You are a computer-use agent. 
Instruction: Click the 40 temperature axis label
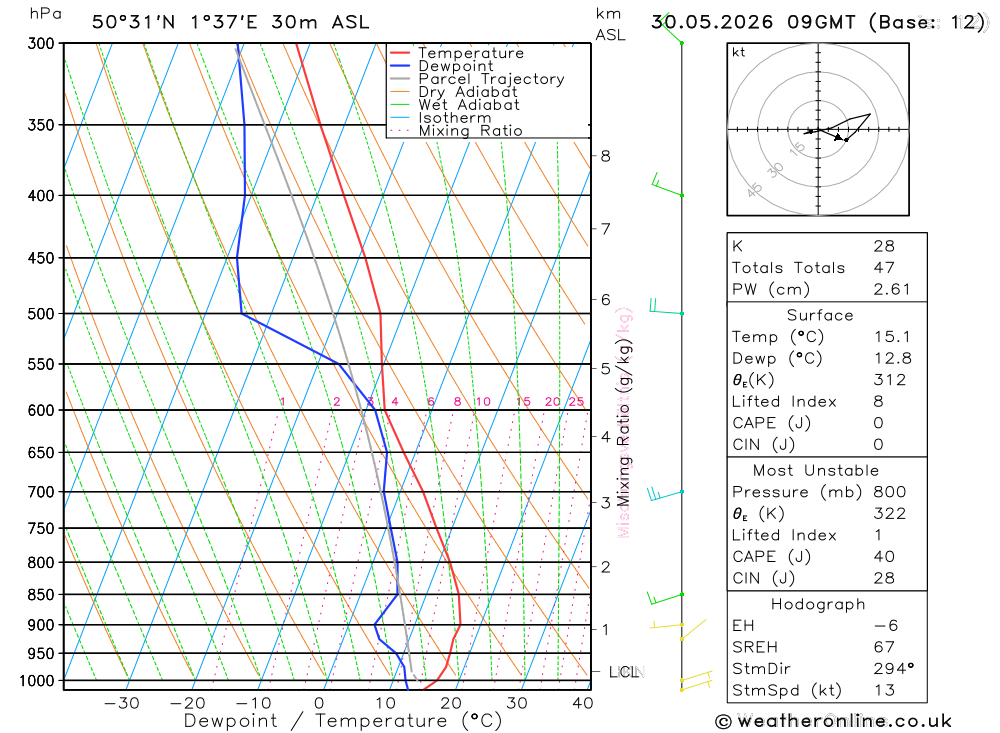tap(583, 703)
